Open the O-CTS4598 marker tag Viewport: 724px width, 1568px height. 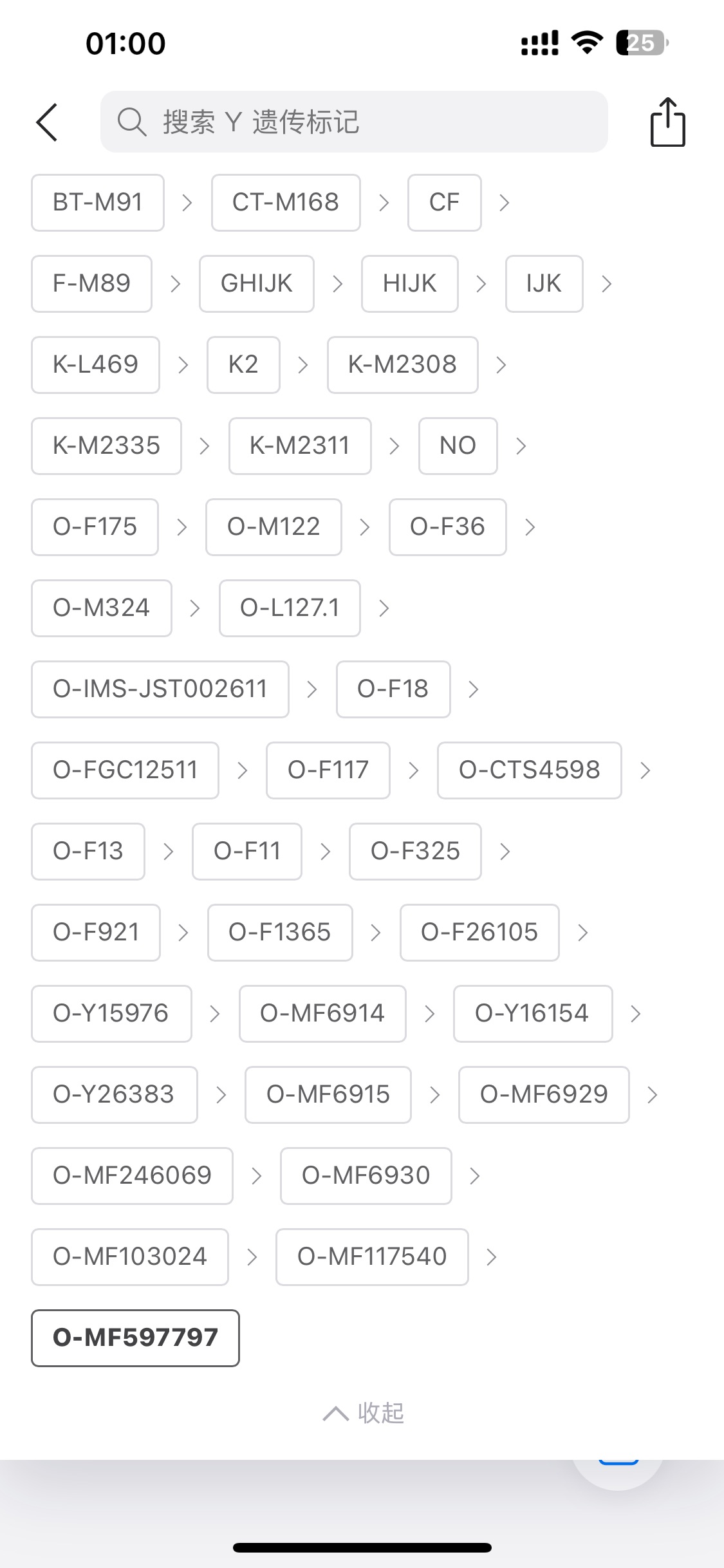(529, 770)
